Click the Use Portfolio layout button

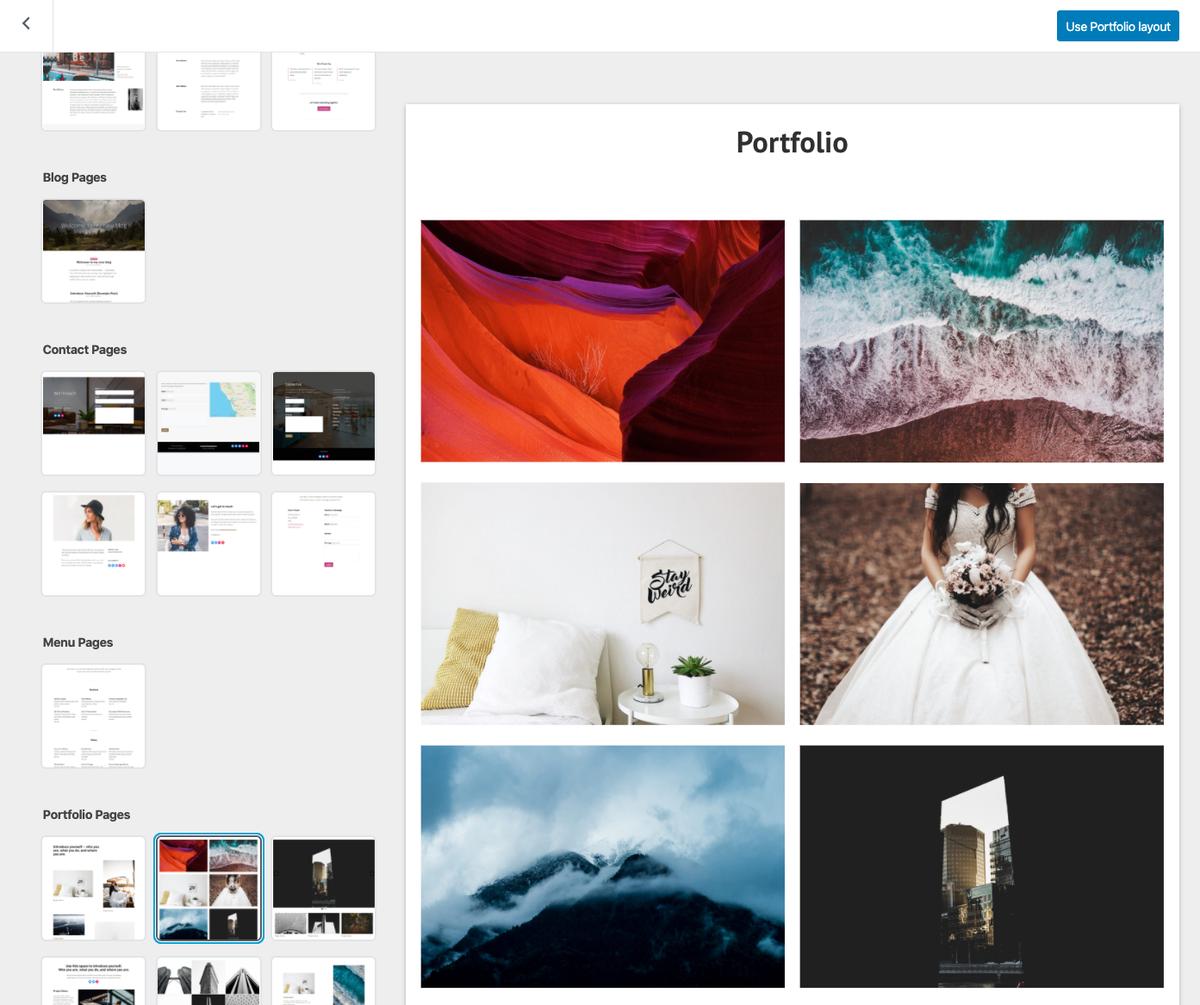coord(1117,26)
